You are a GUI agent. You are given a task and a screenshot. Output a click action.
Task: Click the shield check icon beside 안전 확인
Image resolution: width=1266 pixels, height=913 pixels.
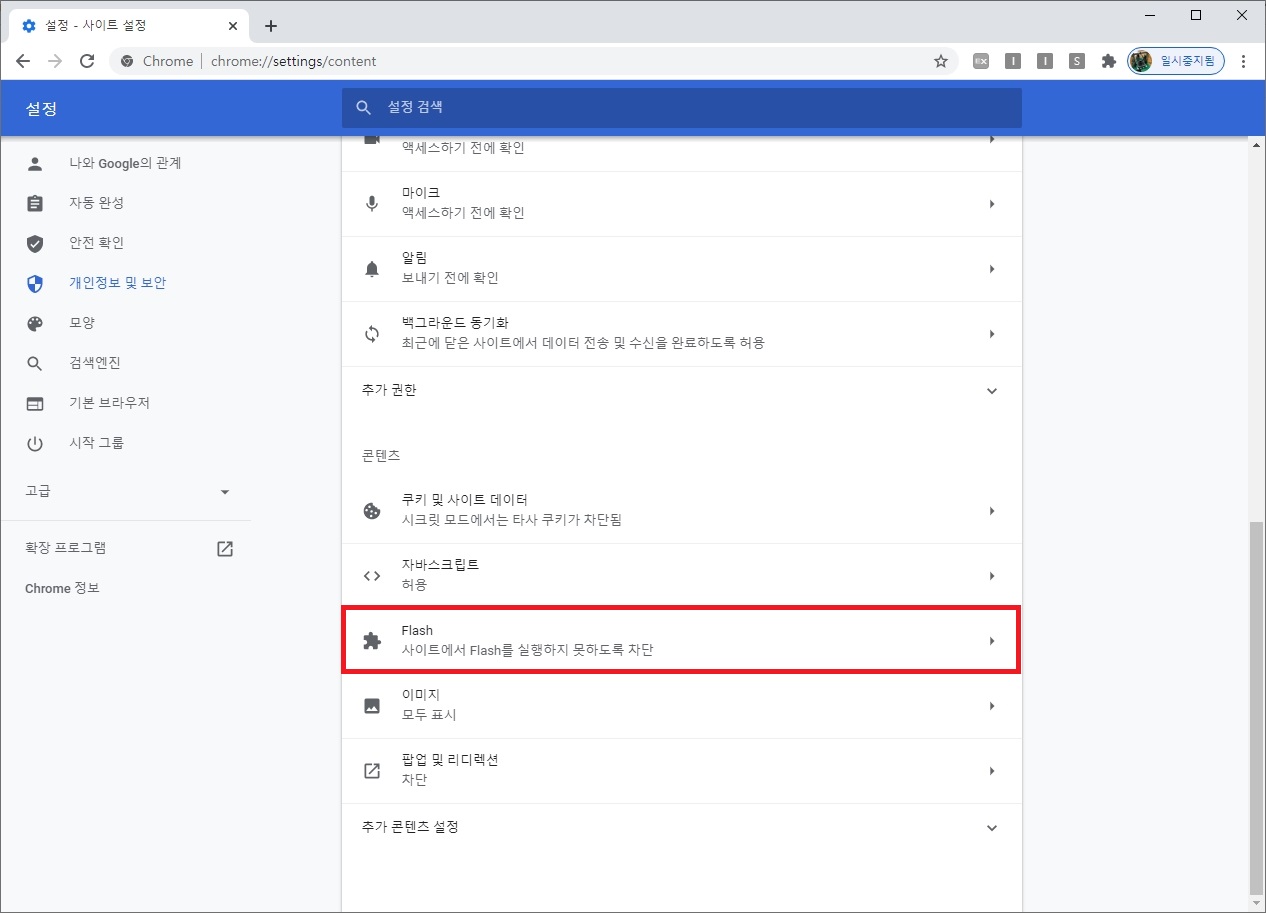35,243
